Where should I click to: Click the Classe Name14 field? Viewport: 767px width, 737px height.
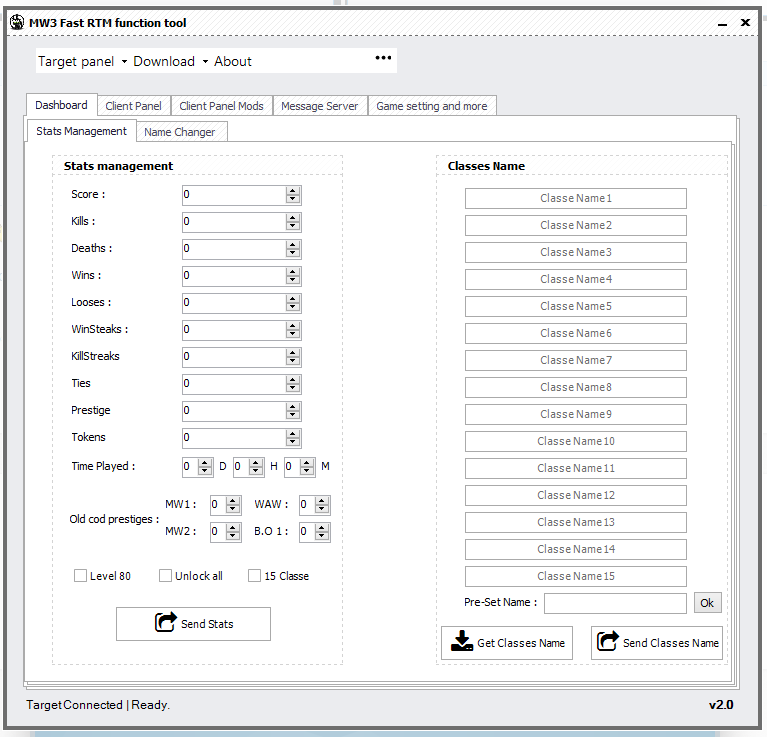tap(576, 549)
